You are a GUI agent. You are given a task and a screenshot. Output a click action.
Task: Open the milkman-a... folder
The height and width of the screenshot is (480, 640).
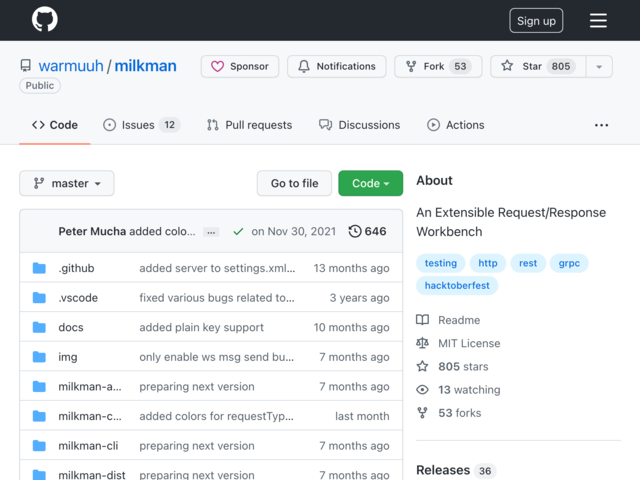point(90,387)
